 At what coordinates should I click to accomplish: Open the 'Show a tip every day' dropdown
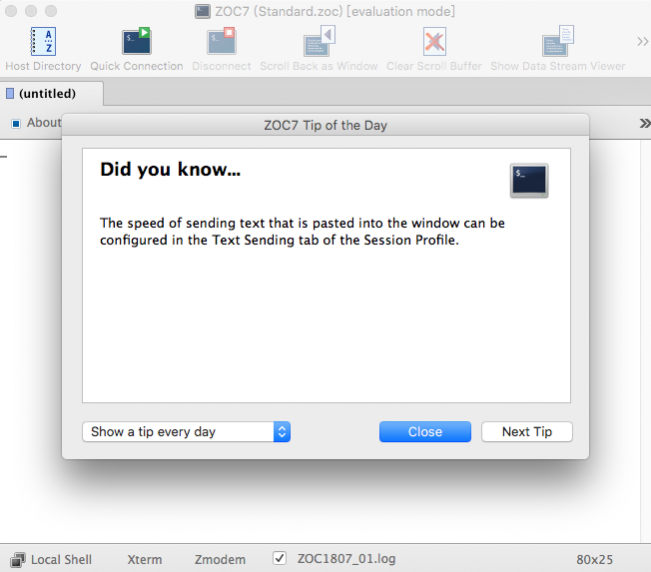point(186,432)
